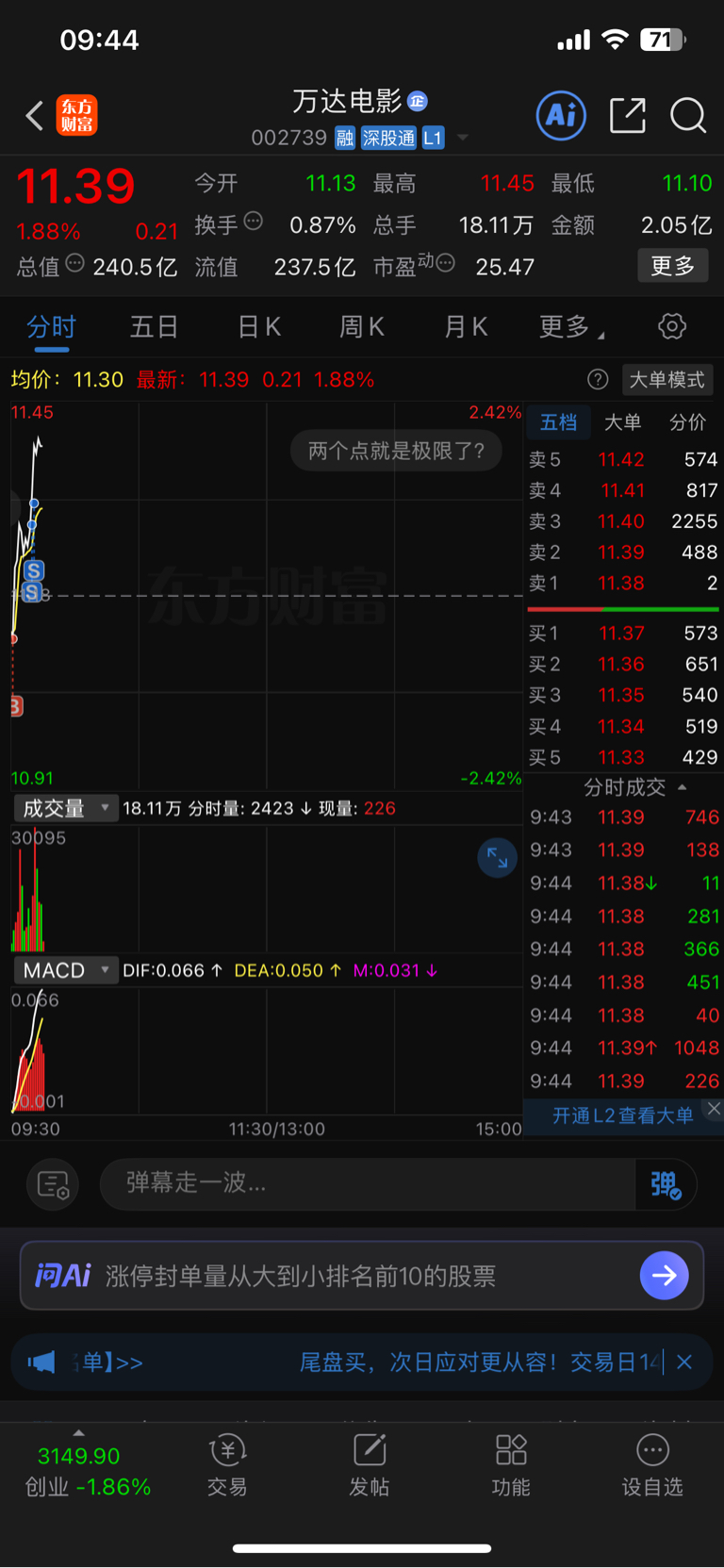Tap the info icon beside 总值
This screenshot has height=1568, width=724.
pyautogui.click(x=75, y=263)
